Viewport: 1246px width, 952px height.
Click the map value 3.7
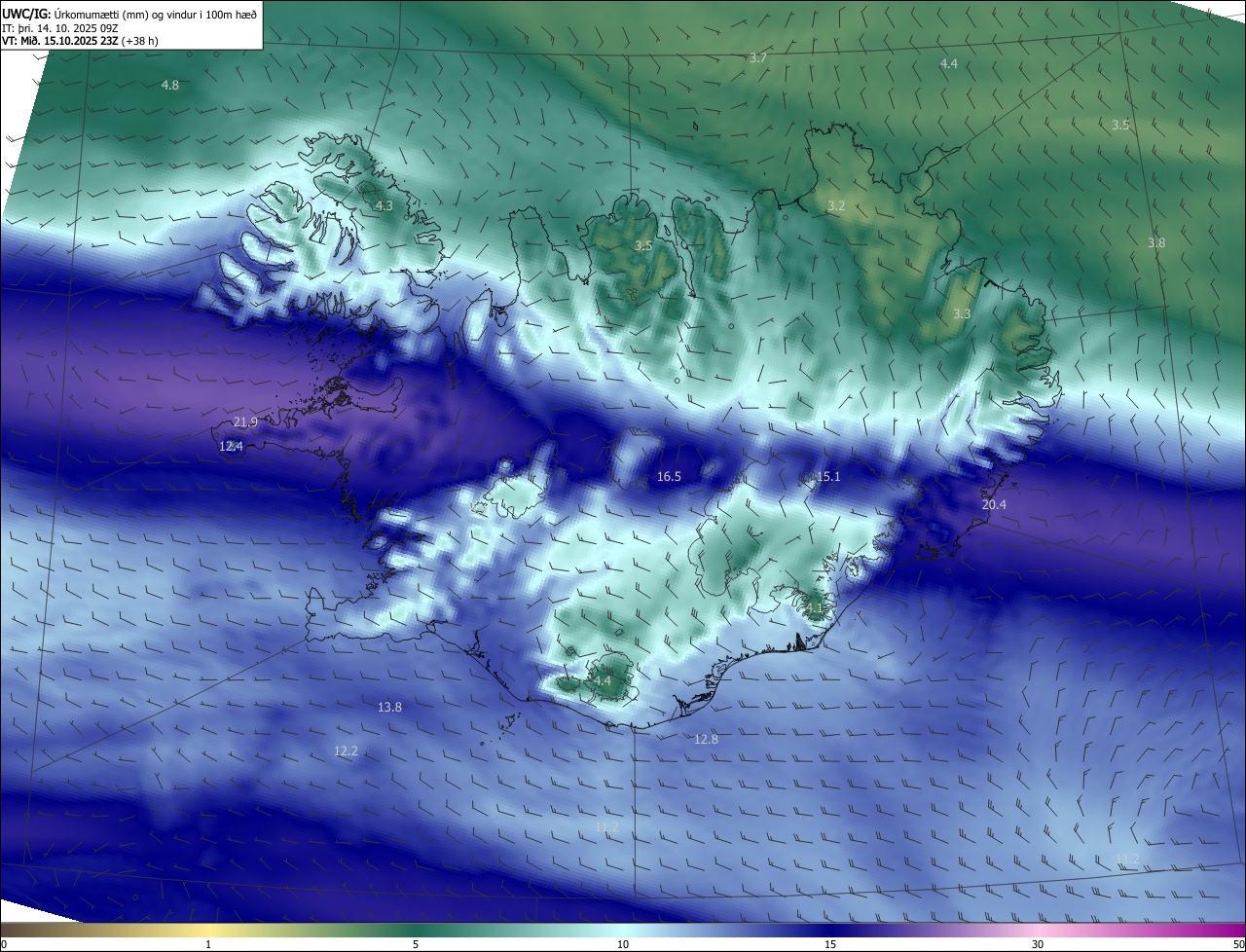[758, 58]
